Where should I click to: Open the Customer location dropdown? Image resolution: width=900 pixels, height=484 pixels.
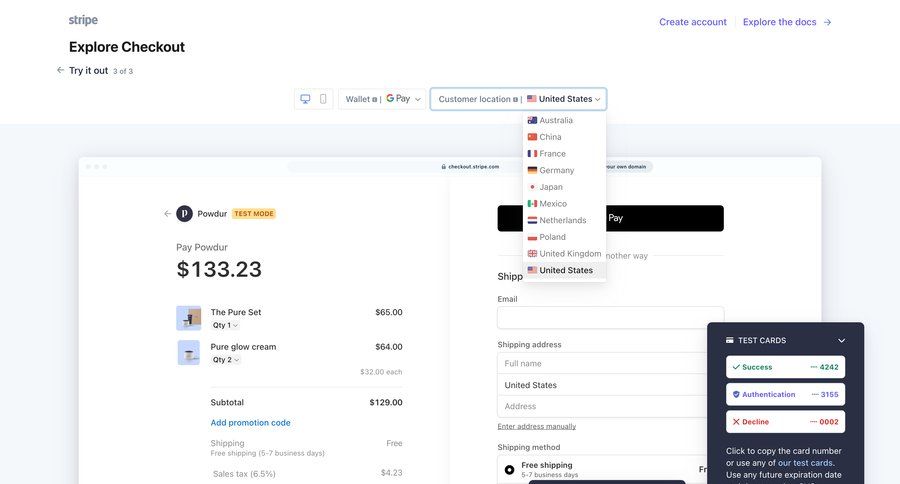click(x=518, y=99)
